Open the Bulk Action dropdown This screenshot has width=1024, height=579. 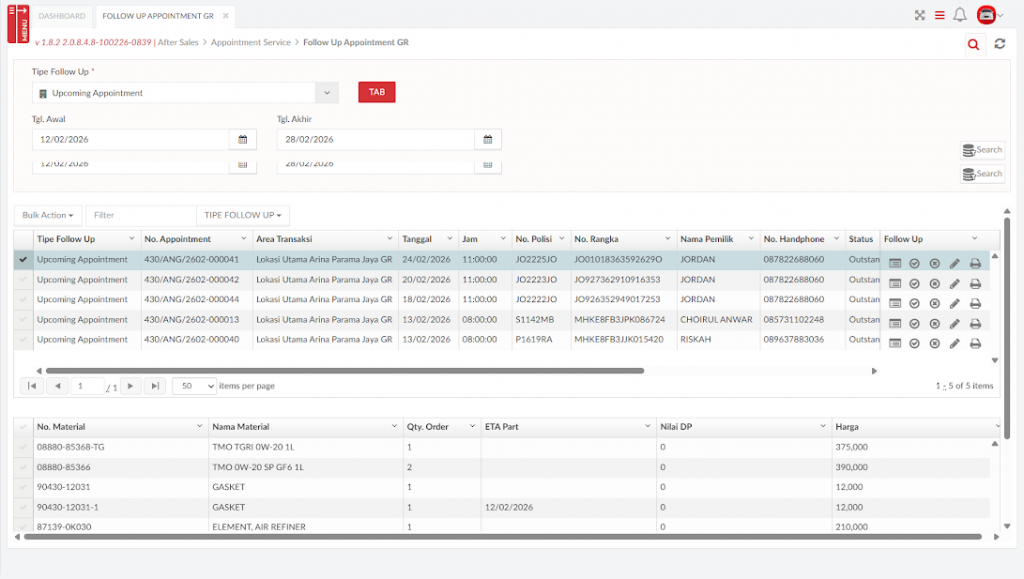[48, 215]
